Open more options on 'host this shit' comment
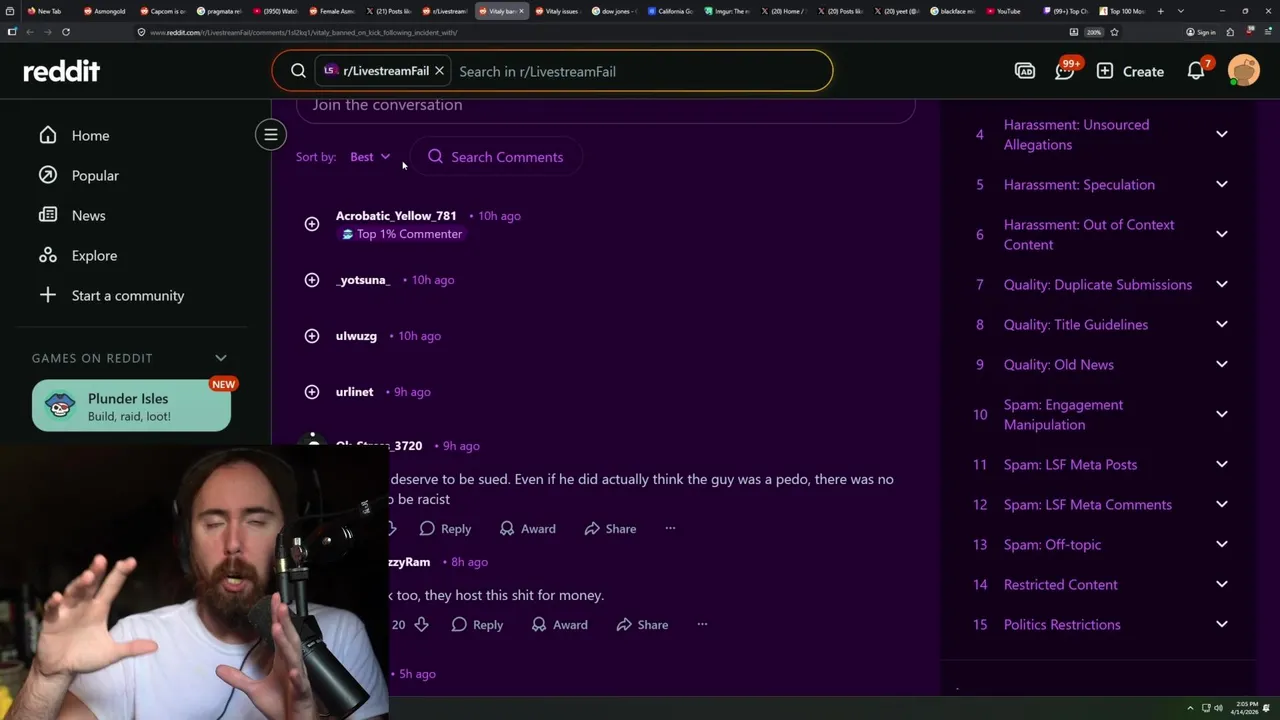Image resolution: width=1280 pixels, height=720 pixels. (x=702, y=625)
